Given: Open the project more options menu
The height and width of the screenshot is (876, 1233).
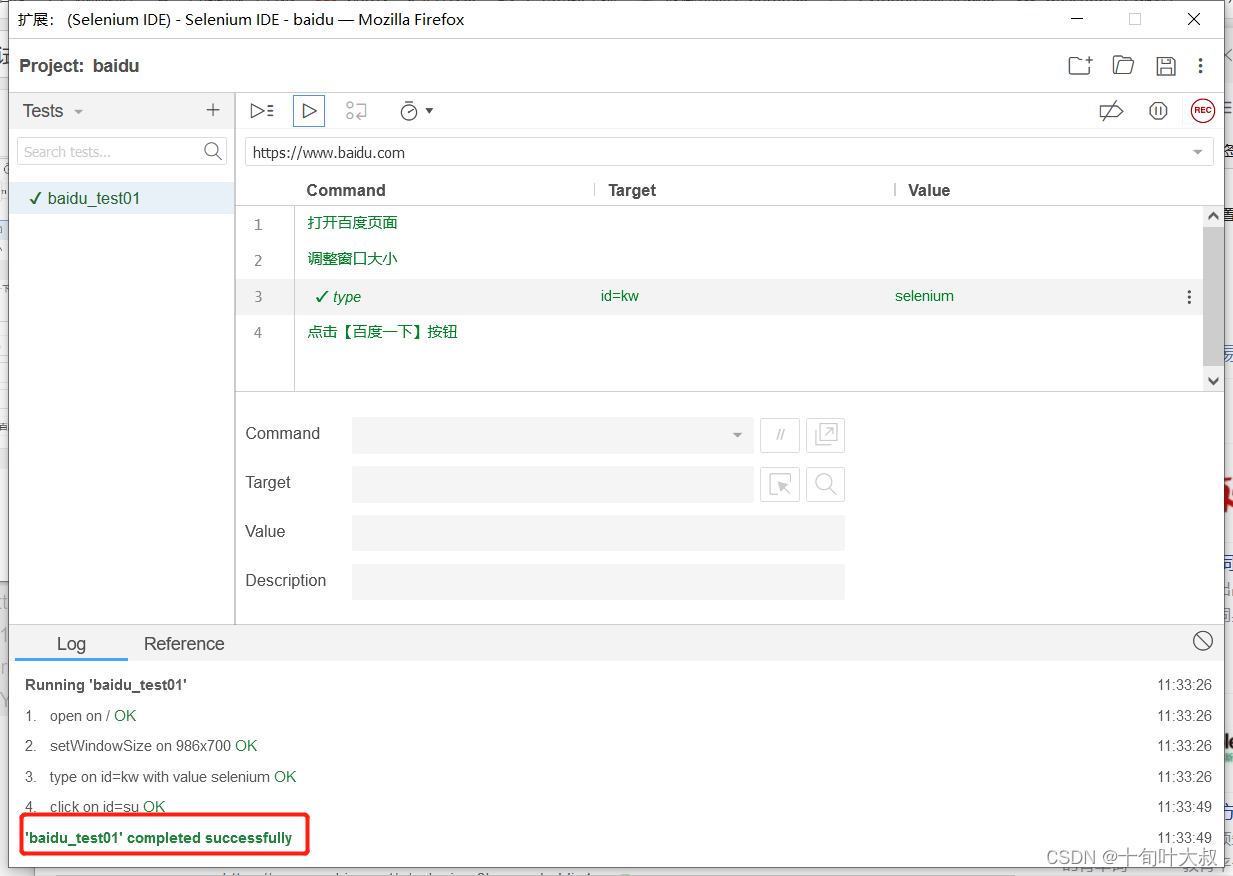Looking at the screenshot, I should click(x=1201, y=66).
